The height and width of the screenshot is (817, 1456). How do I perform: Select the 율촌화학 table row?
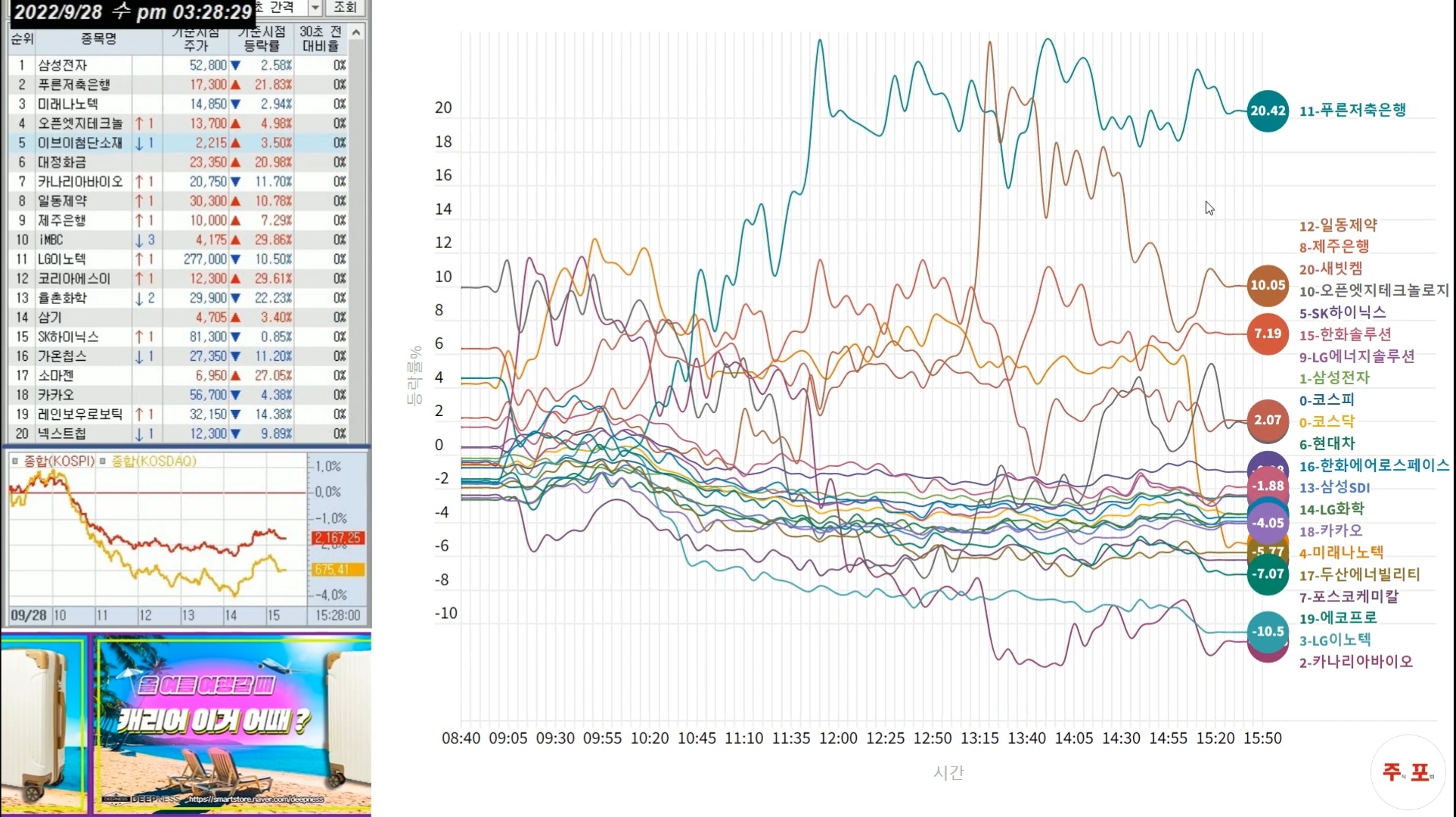[x=178, y=298]
